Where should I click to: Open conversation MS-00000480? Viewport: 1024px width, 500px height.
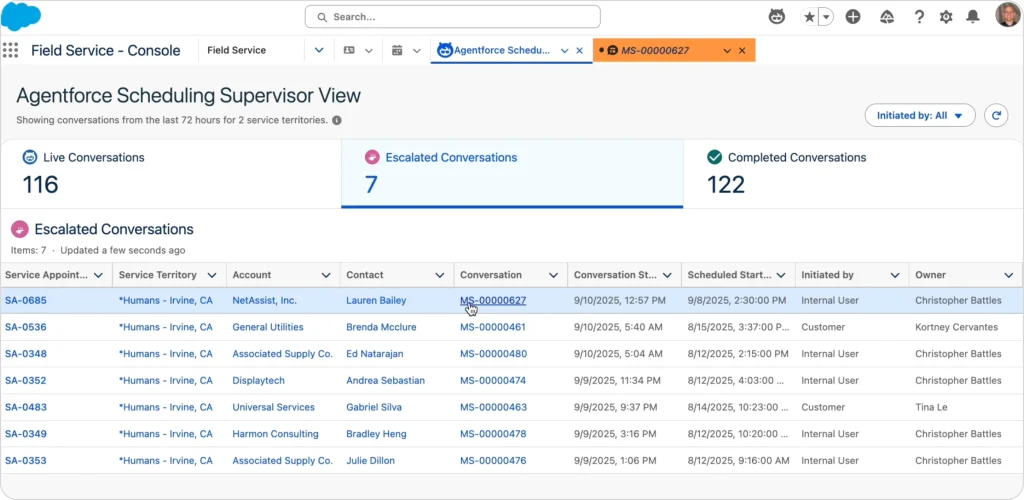(x=493, y=354)
